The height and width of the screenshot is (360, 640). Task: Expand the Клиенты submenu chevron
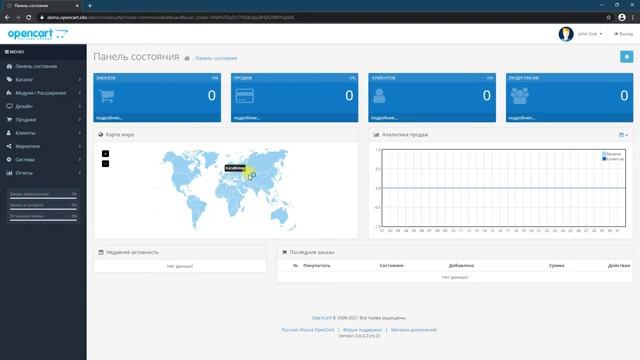[x=80, y=133]
